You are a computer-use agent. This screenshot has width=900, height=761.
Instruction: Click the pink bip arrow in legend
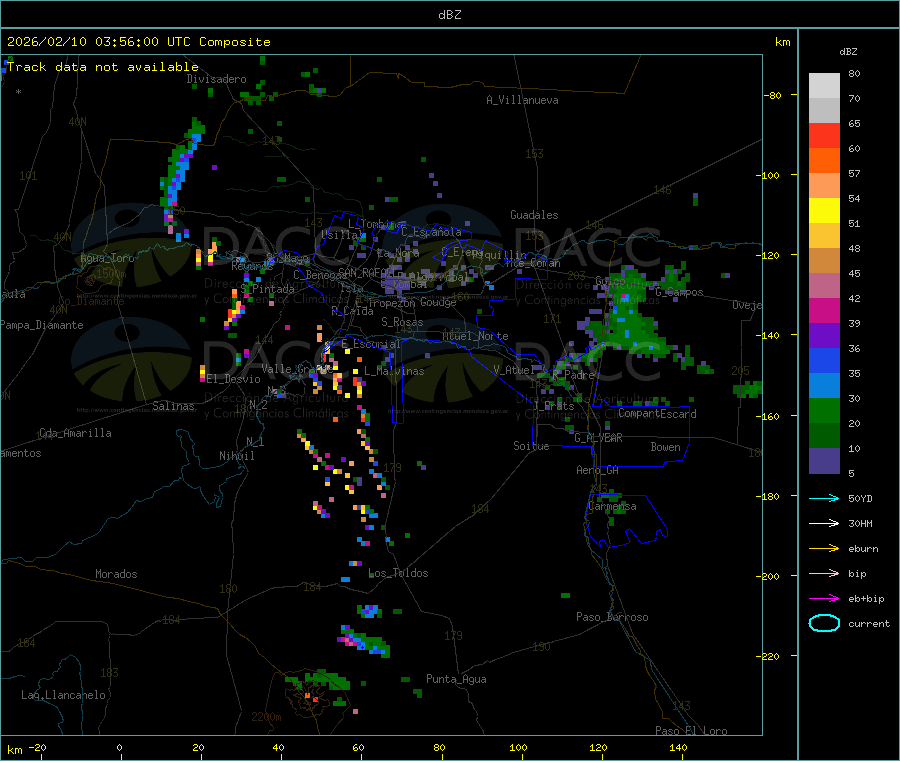point(824,573)
